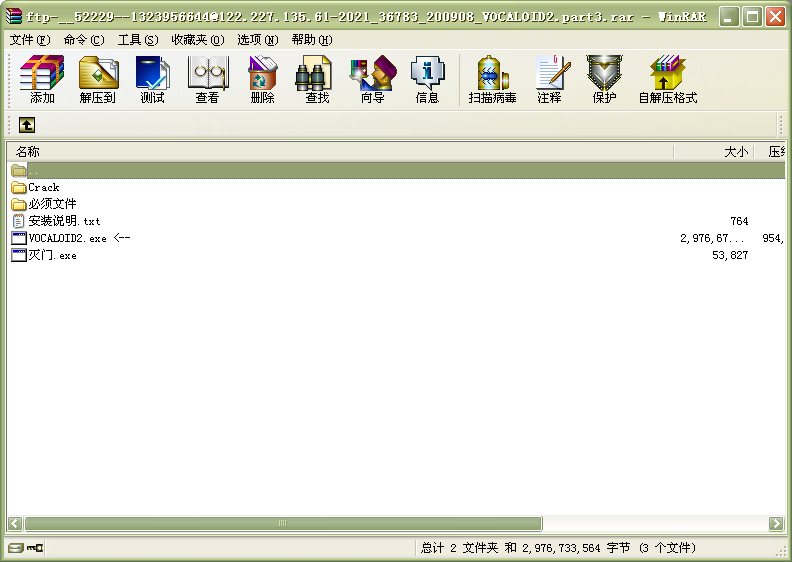Image resolution: width=792 pixels, height=562 pixels.
Task: Open the 文件(F) menu
Action: pos(30,39)
